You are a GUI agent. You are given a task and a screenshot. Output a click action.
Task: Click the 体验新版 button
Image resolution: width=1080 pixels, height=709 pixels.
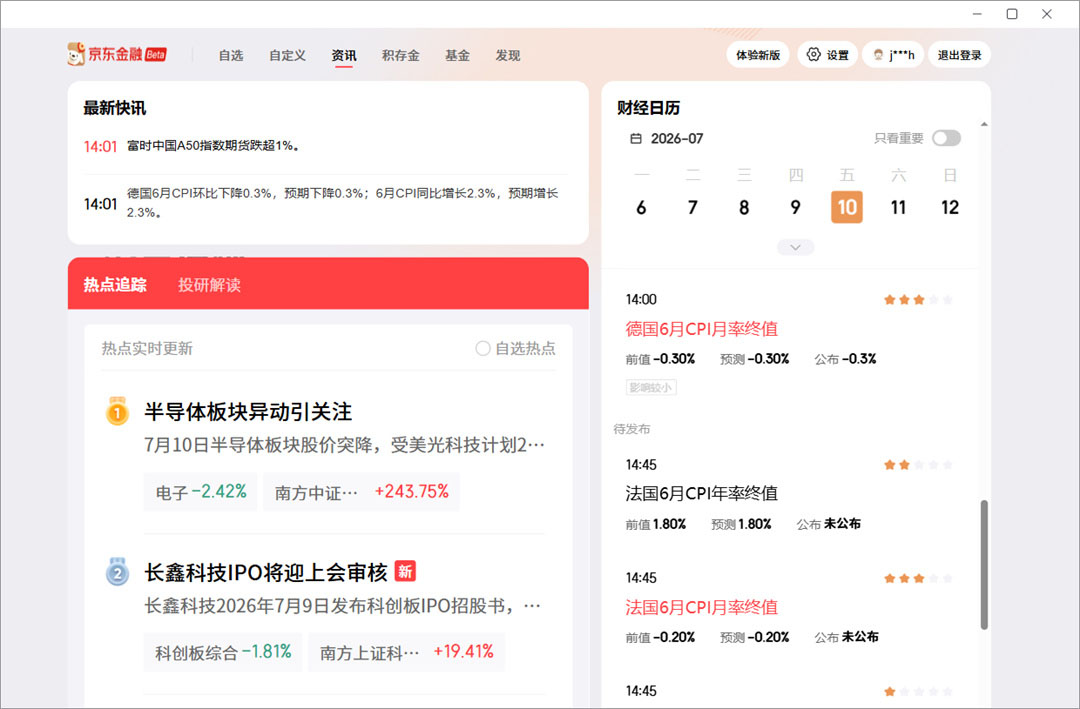coord(758,55)
